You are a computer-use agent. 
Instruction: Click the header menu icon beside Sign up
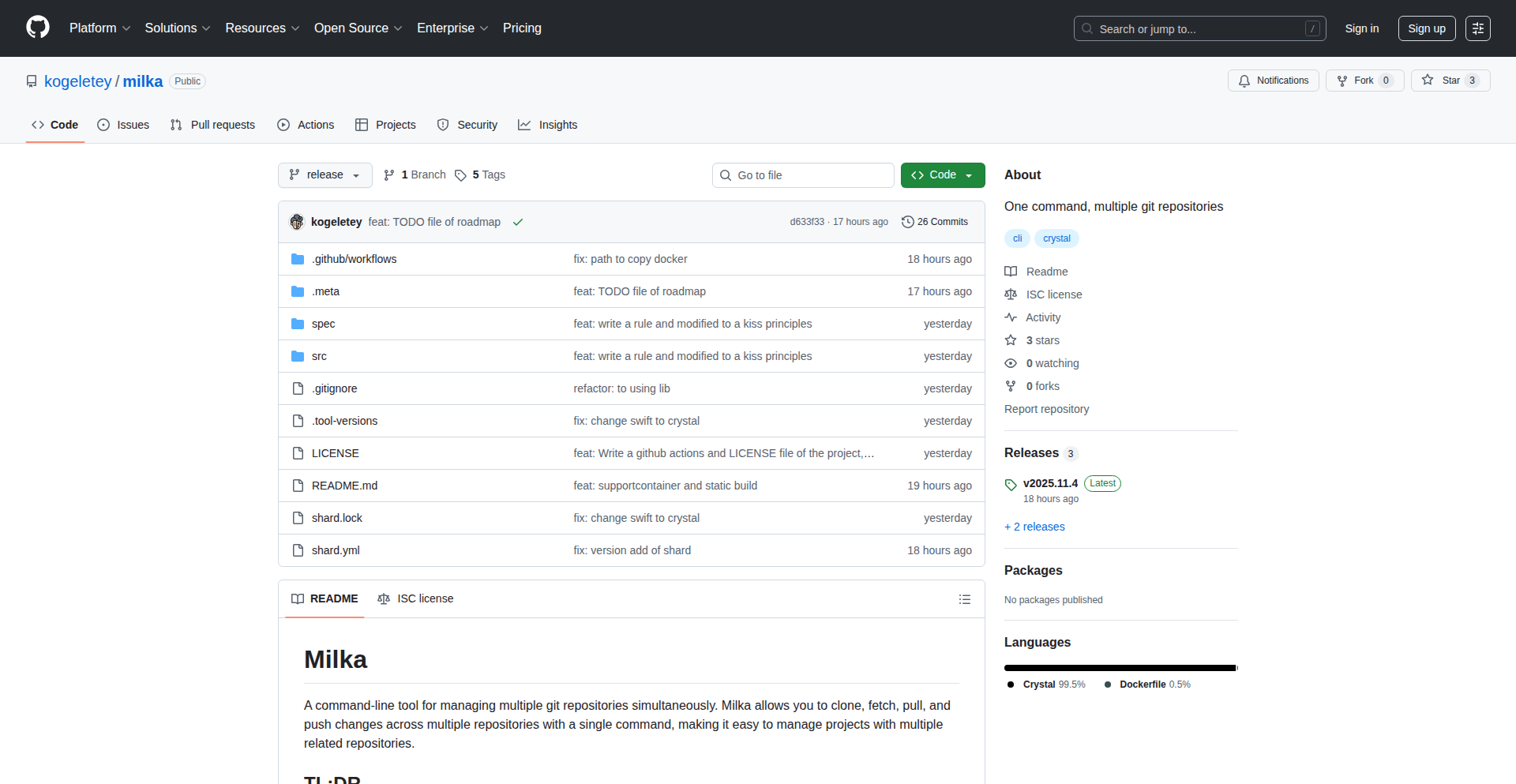1477,28
